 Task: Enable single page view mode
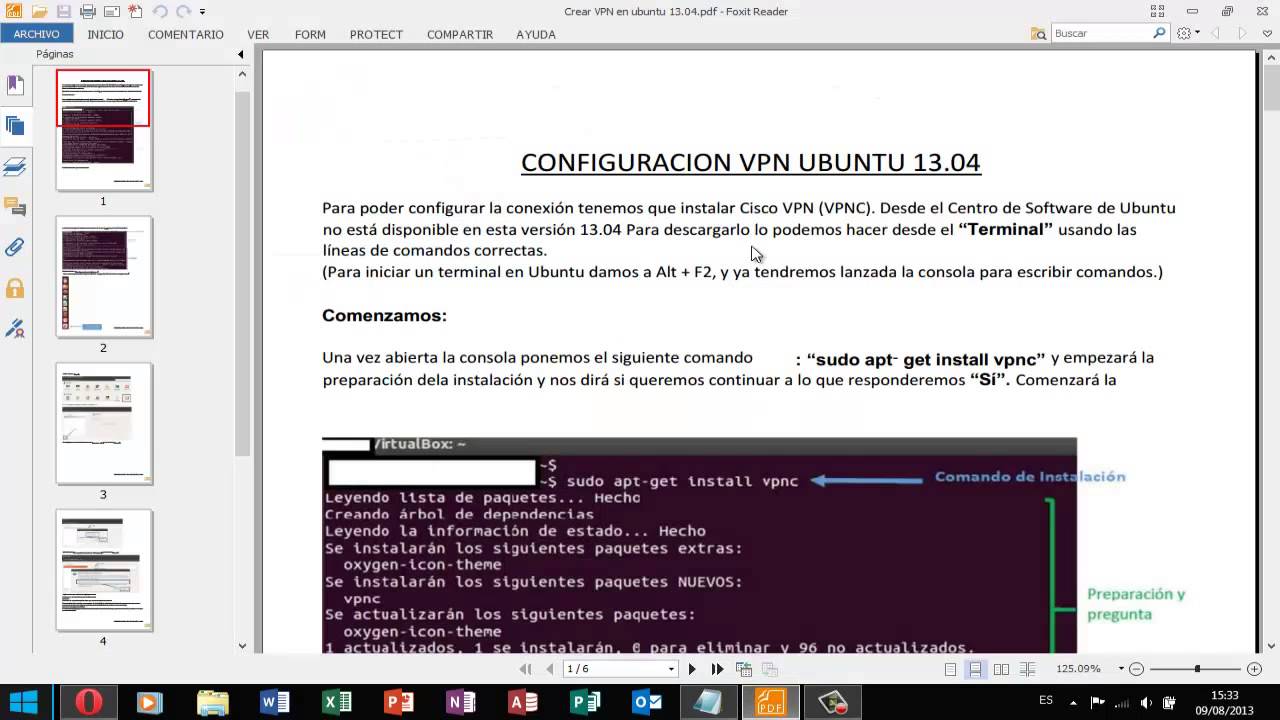[950, 669]
